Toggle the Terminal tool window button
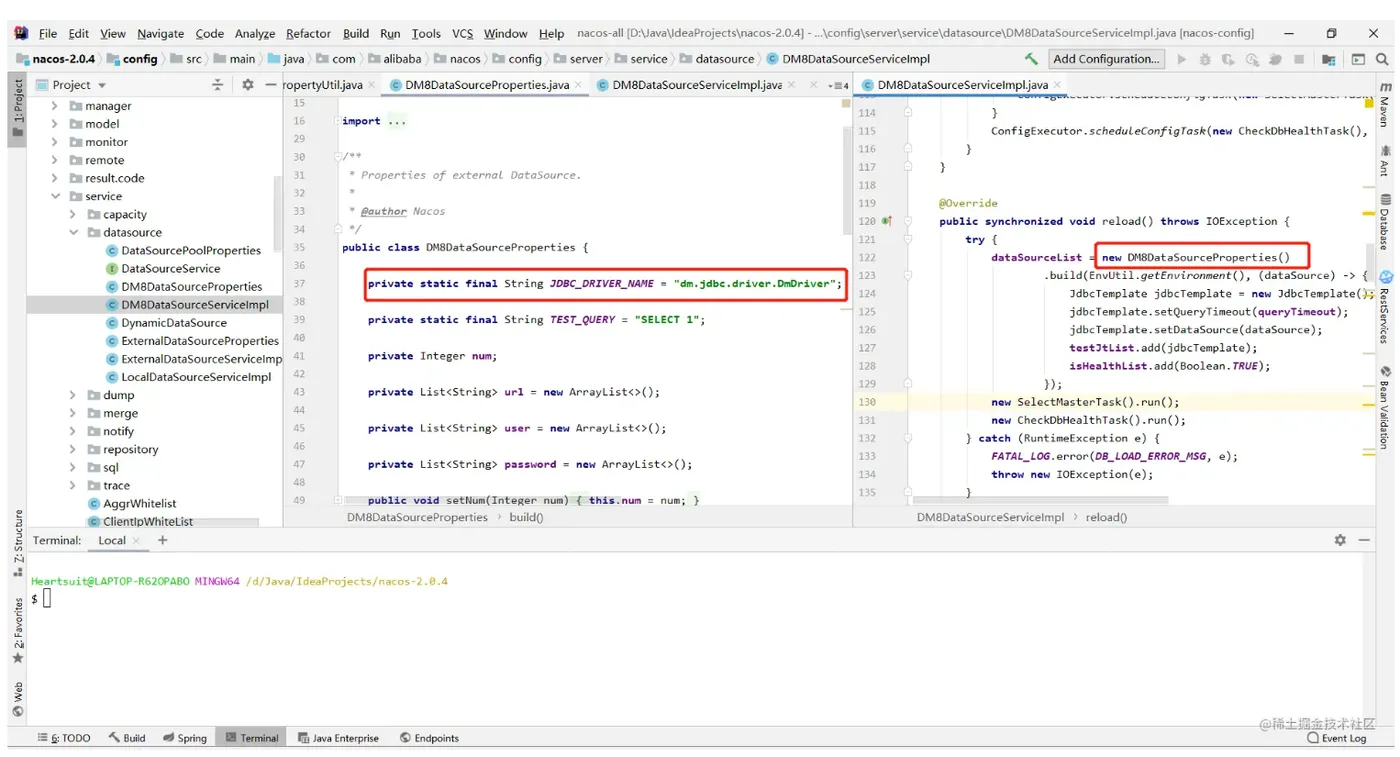1400x757 pixels. tap(251, 738)
